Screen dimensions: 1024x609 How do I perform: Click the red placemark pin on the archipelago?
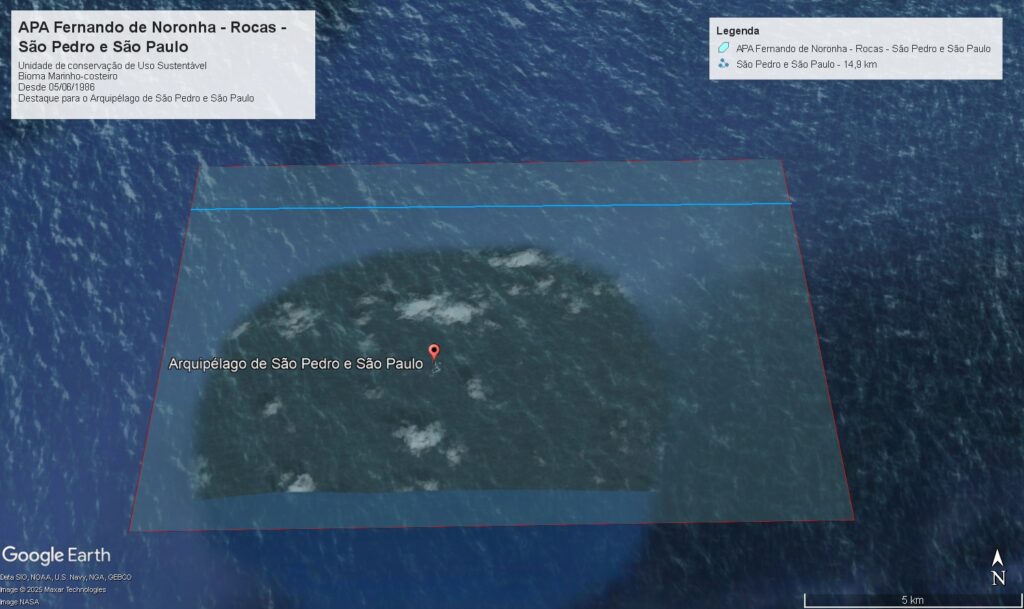[433, 351]
